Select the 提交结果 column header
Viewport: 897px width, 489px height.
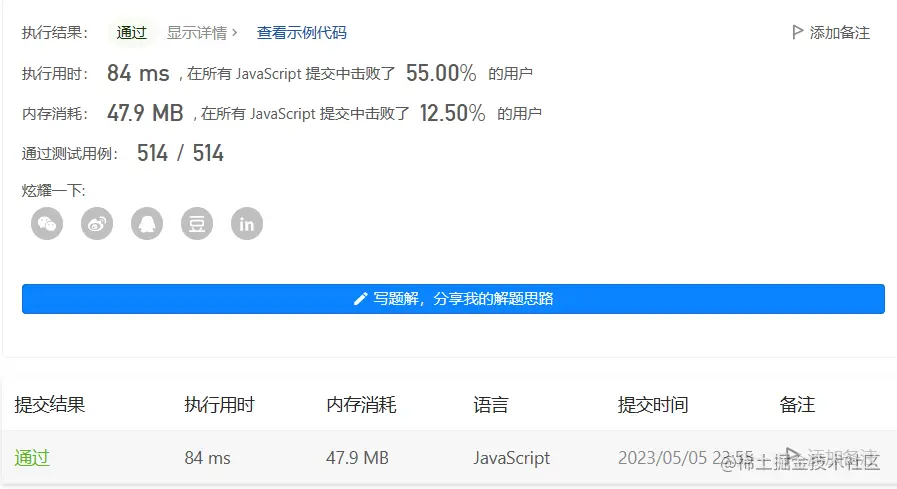point(50,404)
